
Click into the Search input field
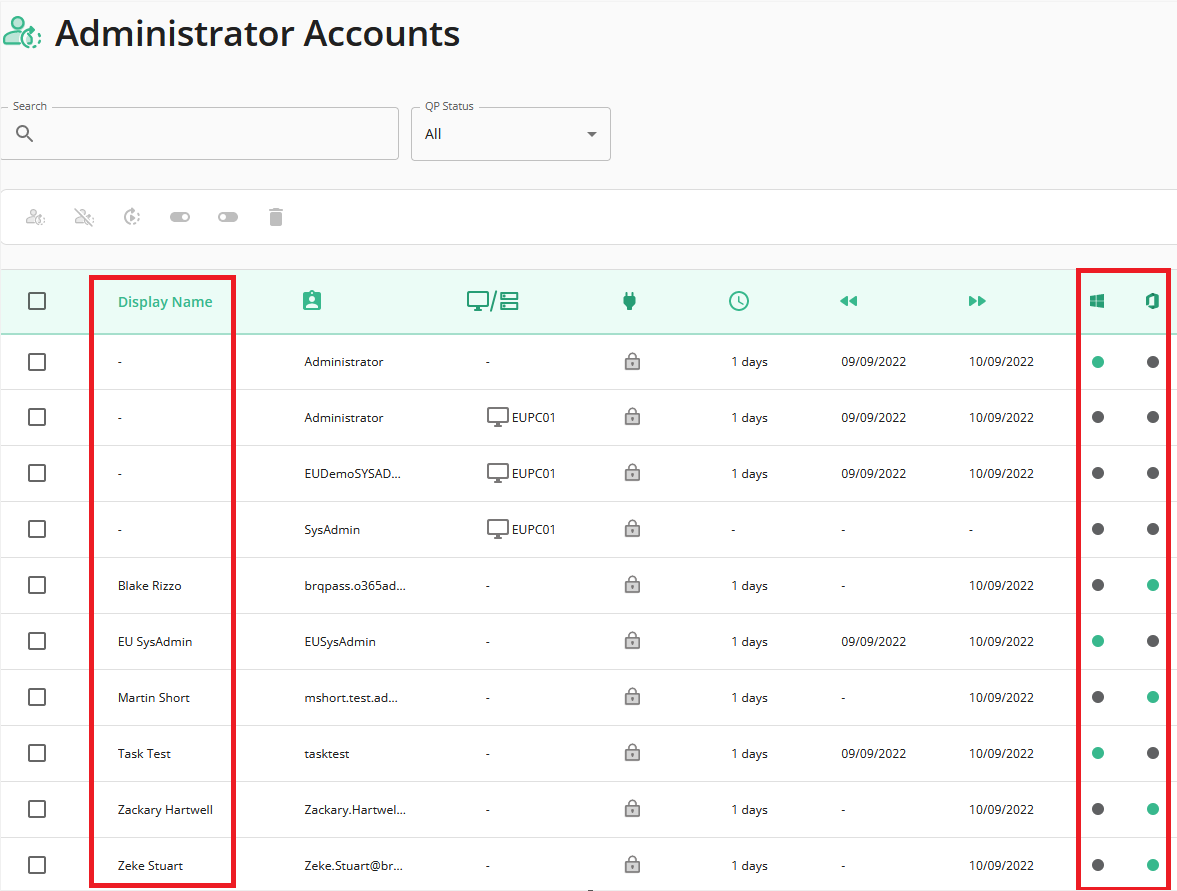(200, 134)
